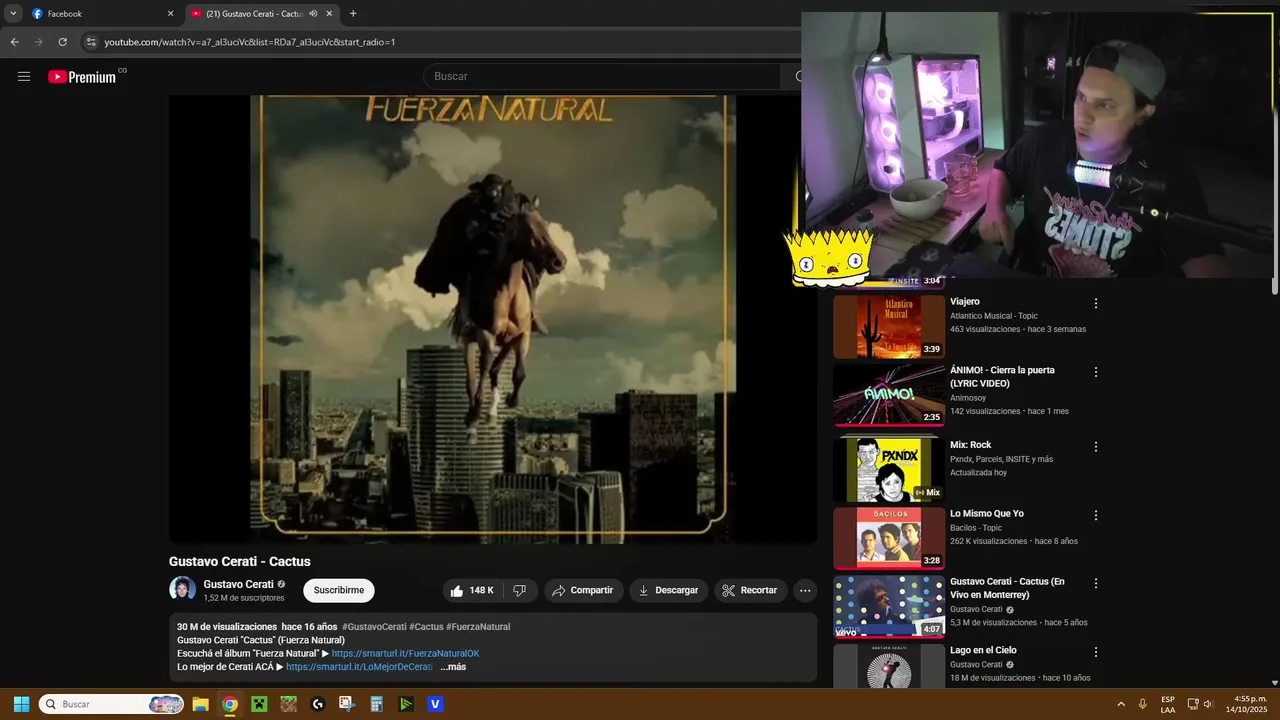Open Snipping Tool in taskbar
This screenshot has width=1280, height=720.
click(x=347, y=704)
